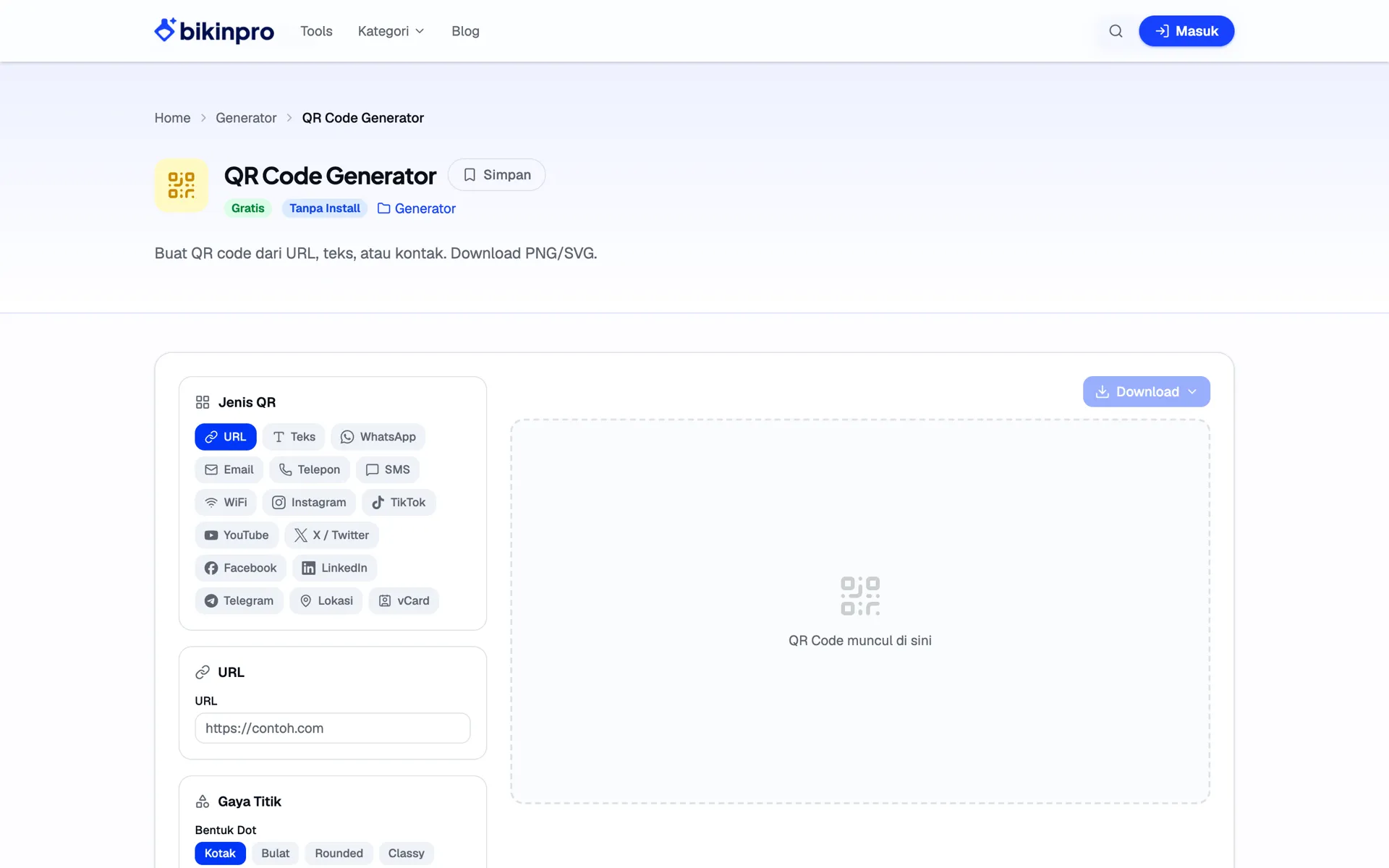Choose X / Twitter QR type
Viewport: 1389px width, 868px height.
[x=332, y=535]
